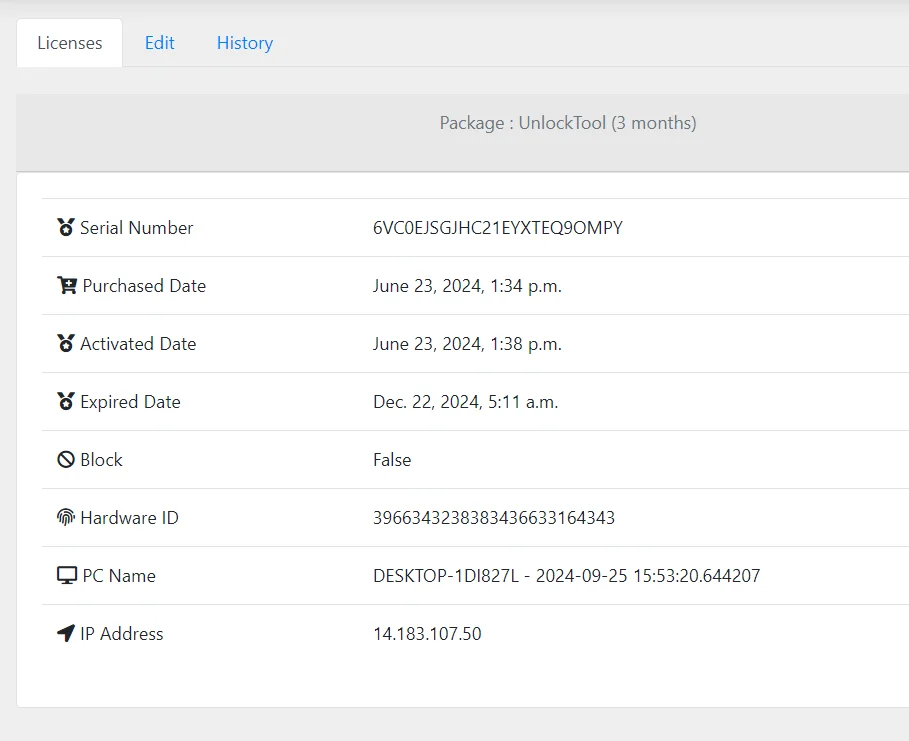Click the activated date June 23, 2024, 1:38 p.m.

(x=467, y=344)
